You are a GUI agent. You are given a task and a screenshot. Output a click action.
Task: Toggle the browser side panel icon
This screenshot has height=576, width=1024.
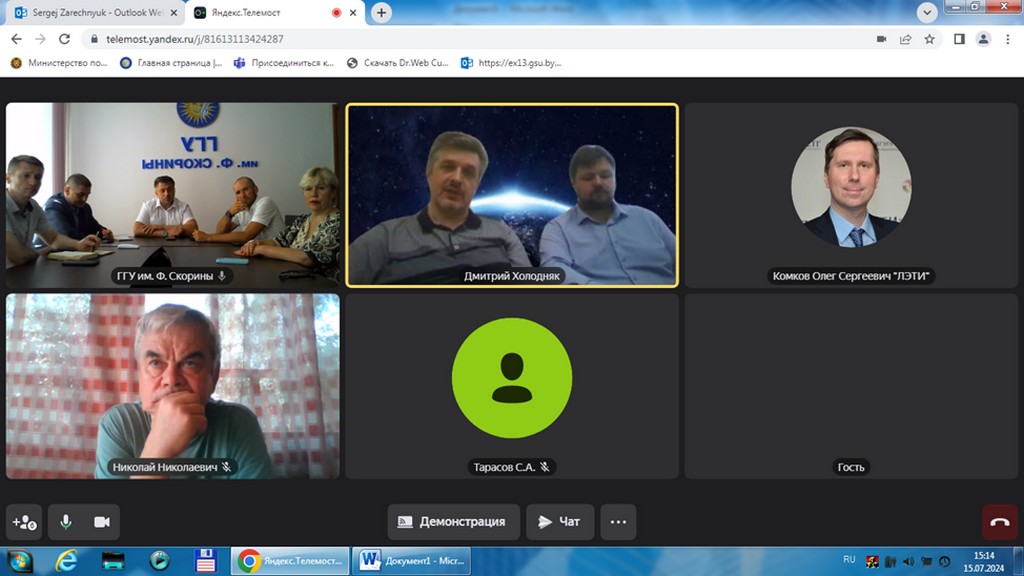pos(959,39)
